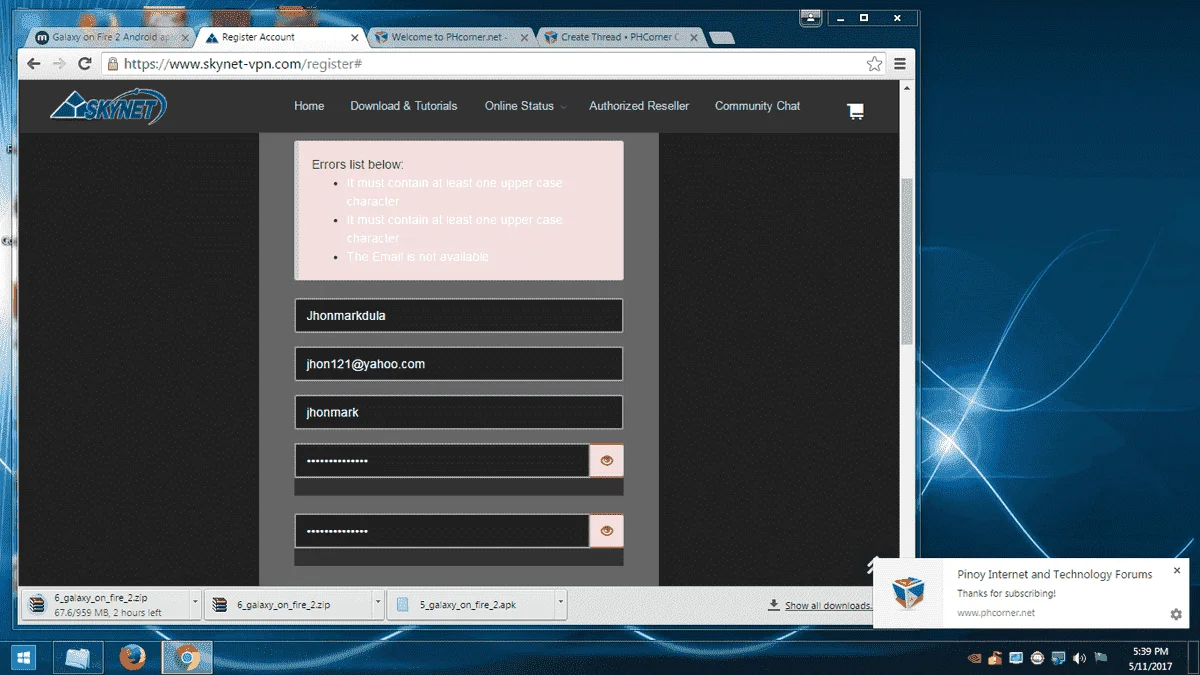Bookmark this page with the star icon
The height and width of the screenshot is (675, 1200).
tap(874, 63)
